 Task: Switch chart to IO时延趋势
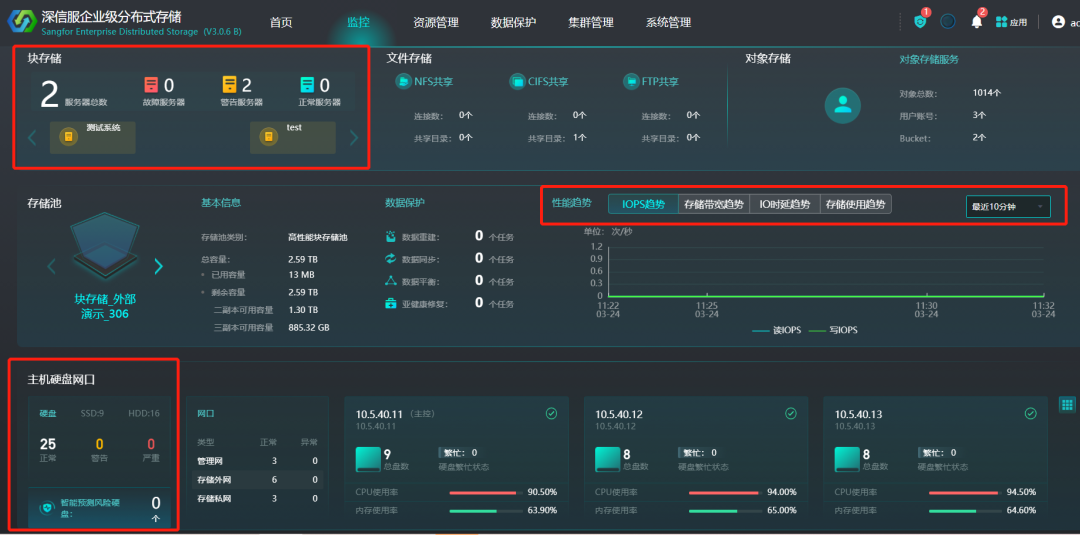pos(784,205)
